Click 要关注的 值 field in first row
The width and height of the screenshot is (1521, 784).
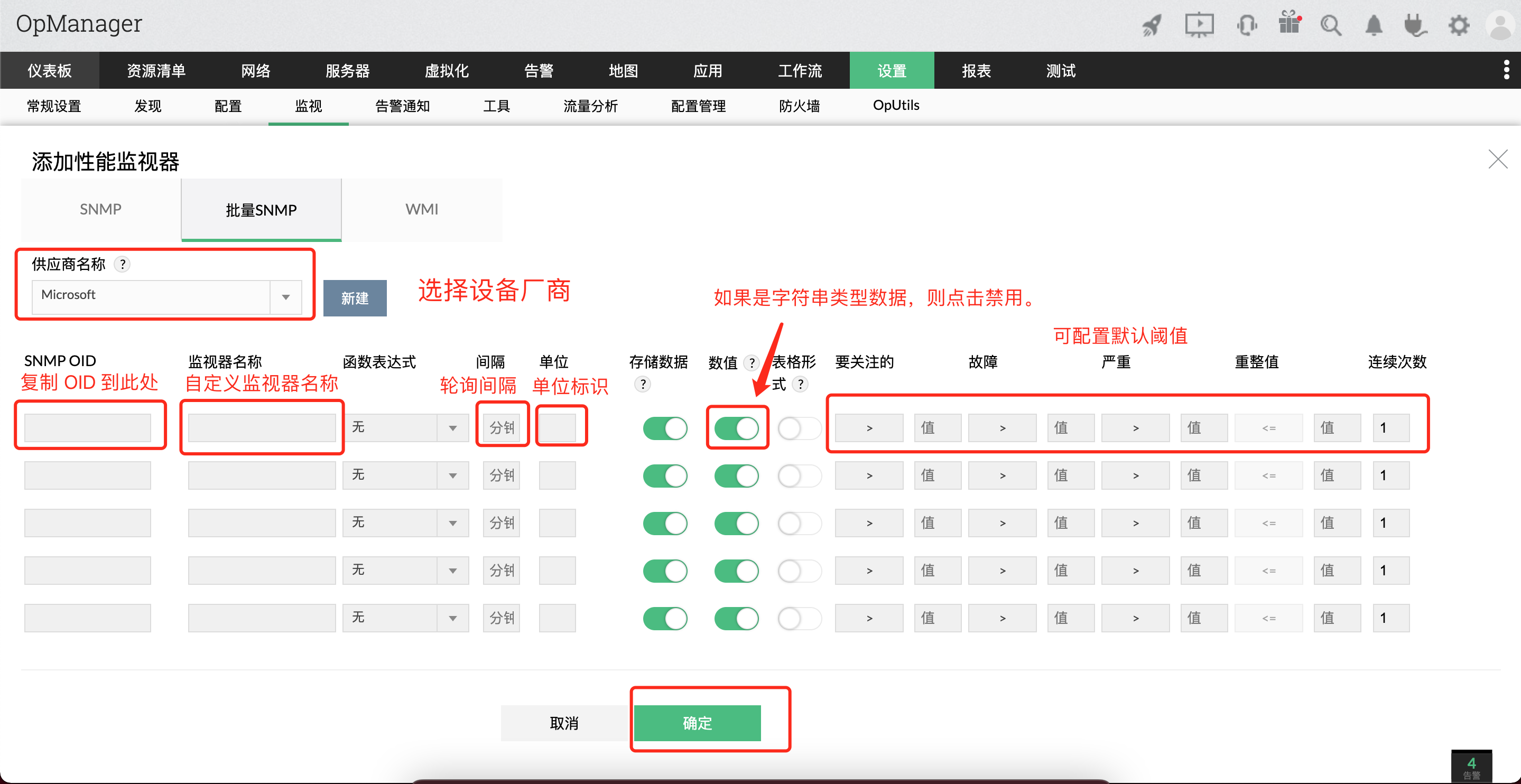(x=938, y=427)
